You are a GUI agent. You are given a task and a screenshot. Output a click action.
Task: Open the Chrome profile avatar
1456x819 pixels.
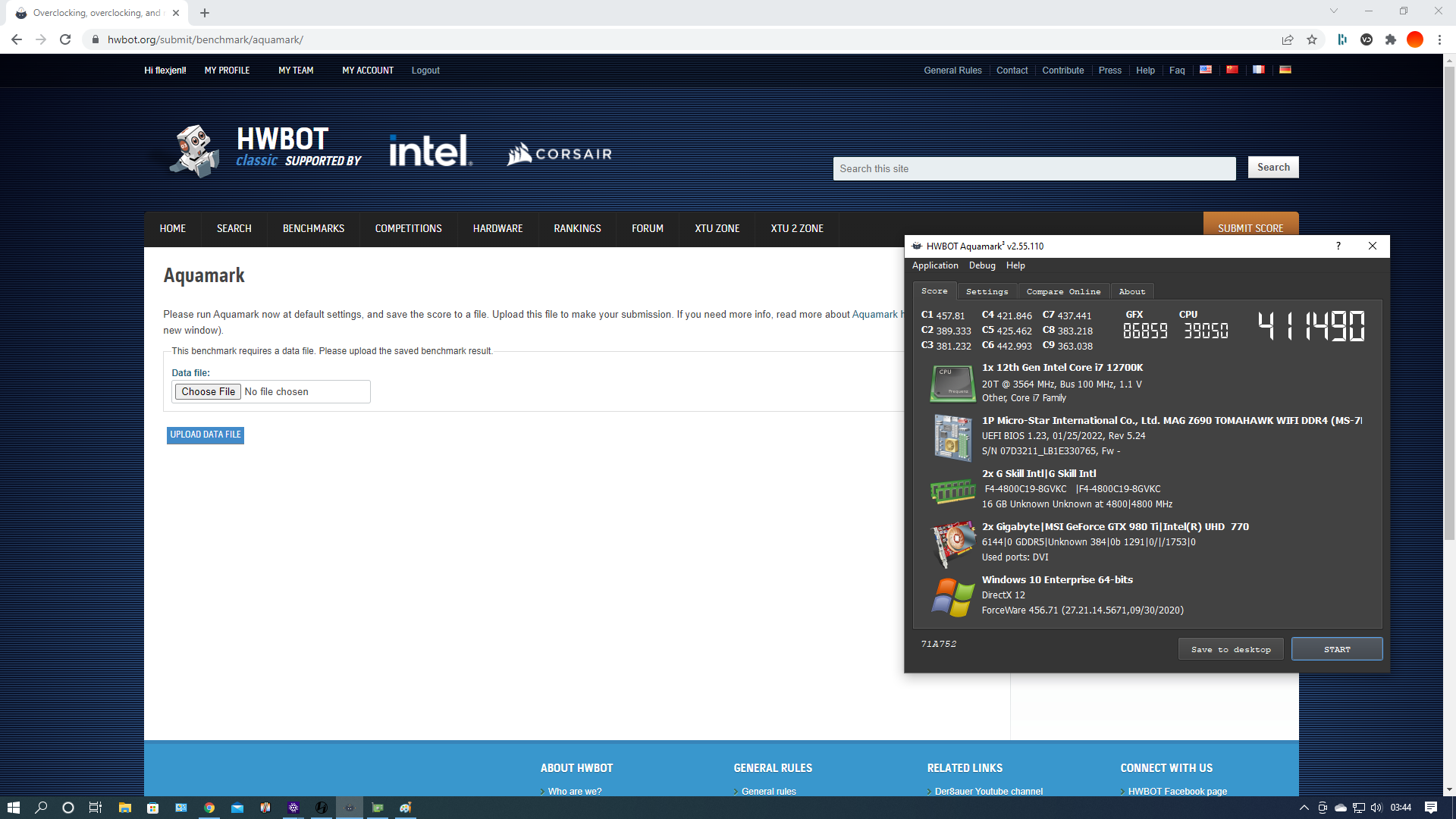(x=1415, y=39)
